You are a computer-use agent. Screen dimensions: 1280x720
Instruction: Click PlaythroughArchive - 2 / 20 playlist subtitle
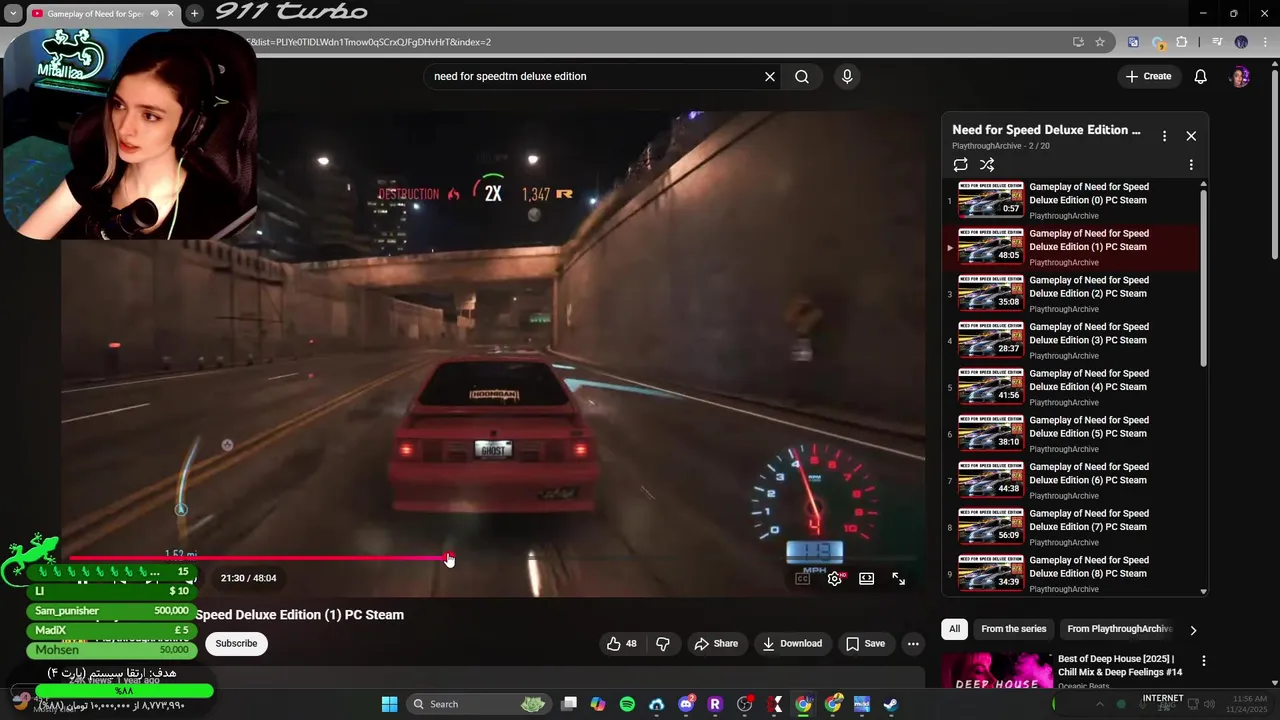(x=1001, y=146)
